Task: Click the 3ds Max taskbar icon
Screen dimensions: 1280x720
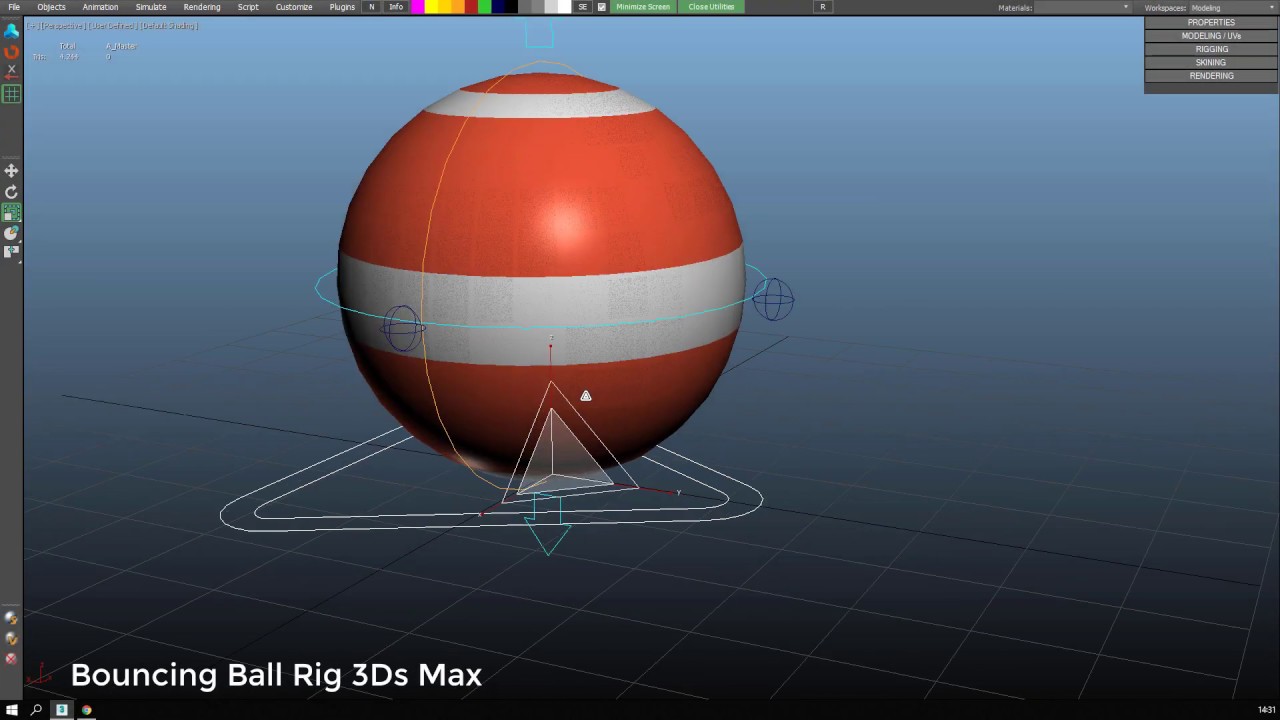Action: click(x=61, y=710)
